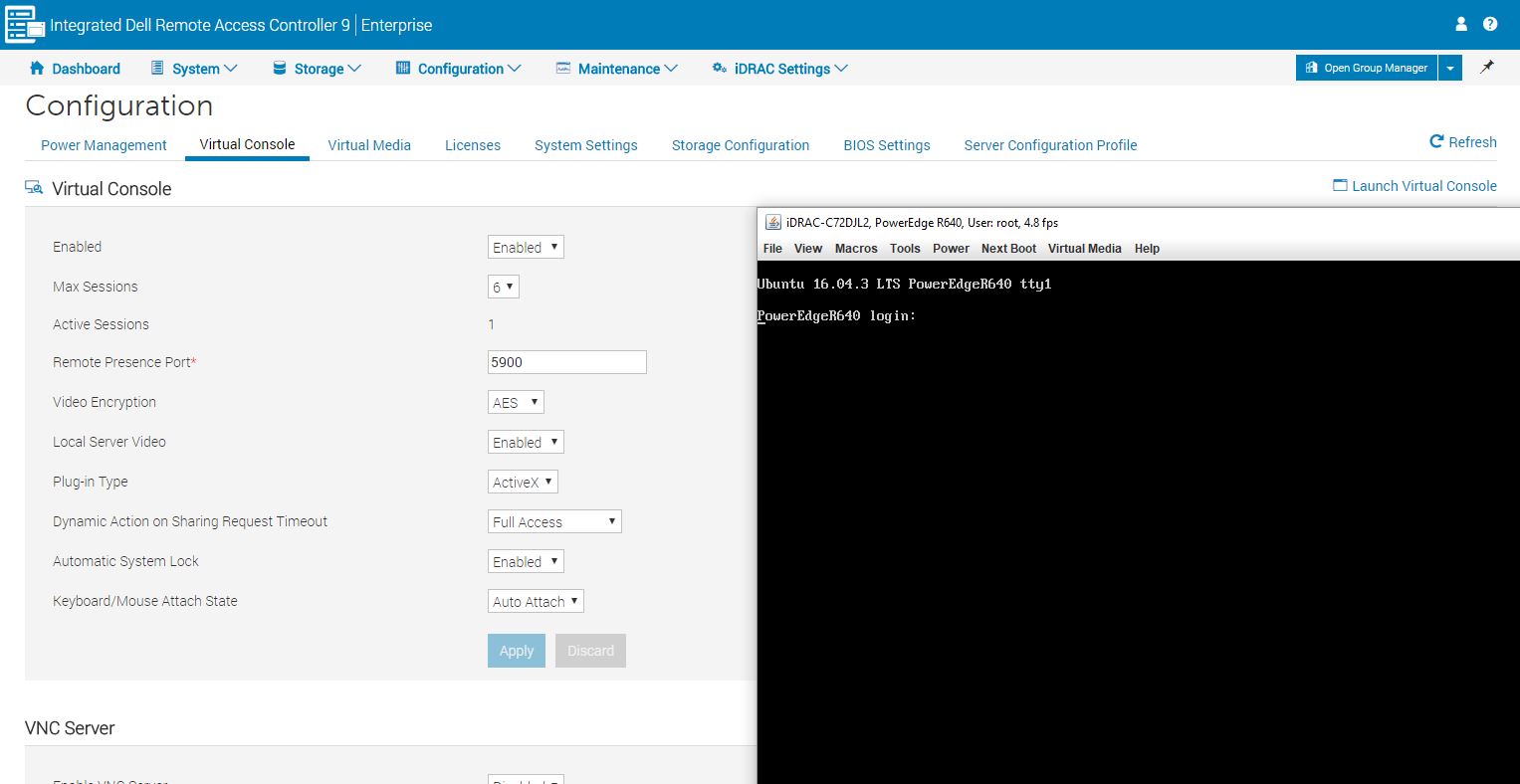This screenshot has width=1520, height=784.
Task: Click the console title bar text
Action: click(x=922, y=223)
